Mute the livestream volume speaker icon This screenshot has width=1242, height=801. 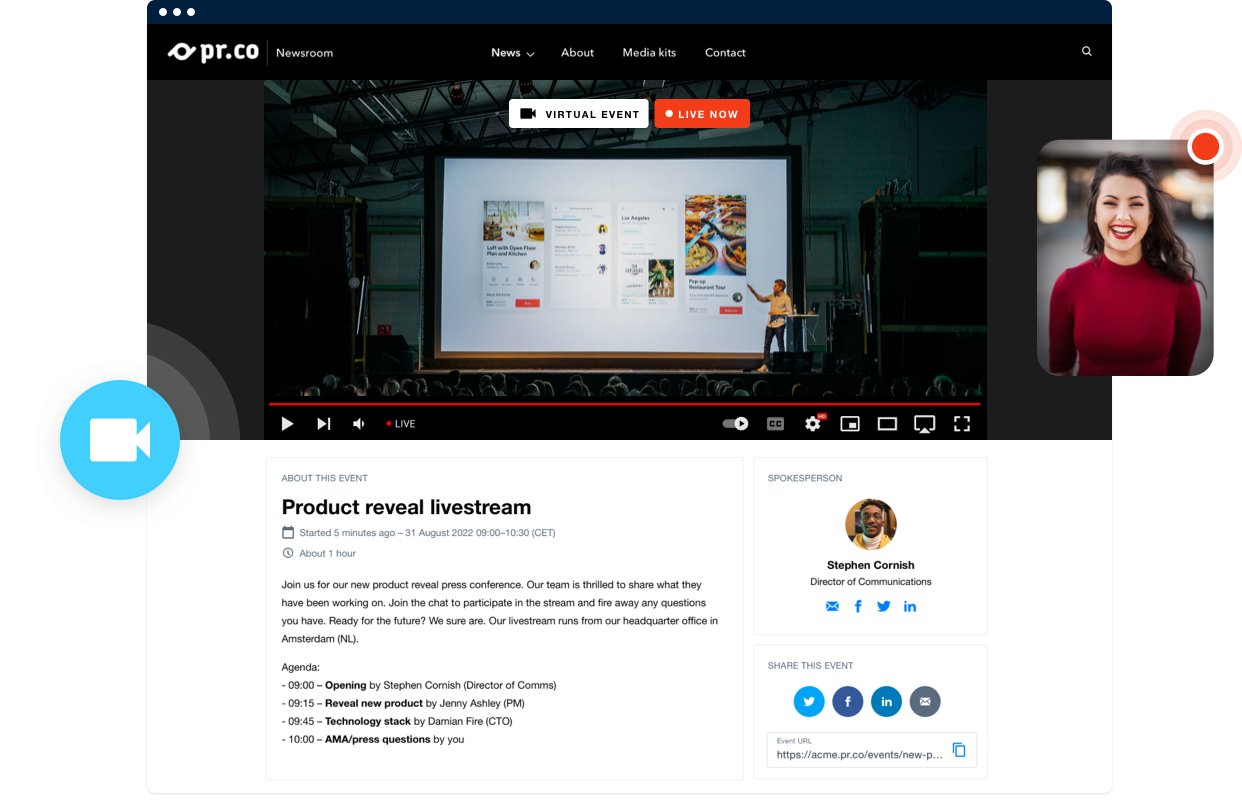pyautogui.click(x=359, y=424)
